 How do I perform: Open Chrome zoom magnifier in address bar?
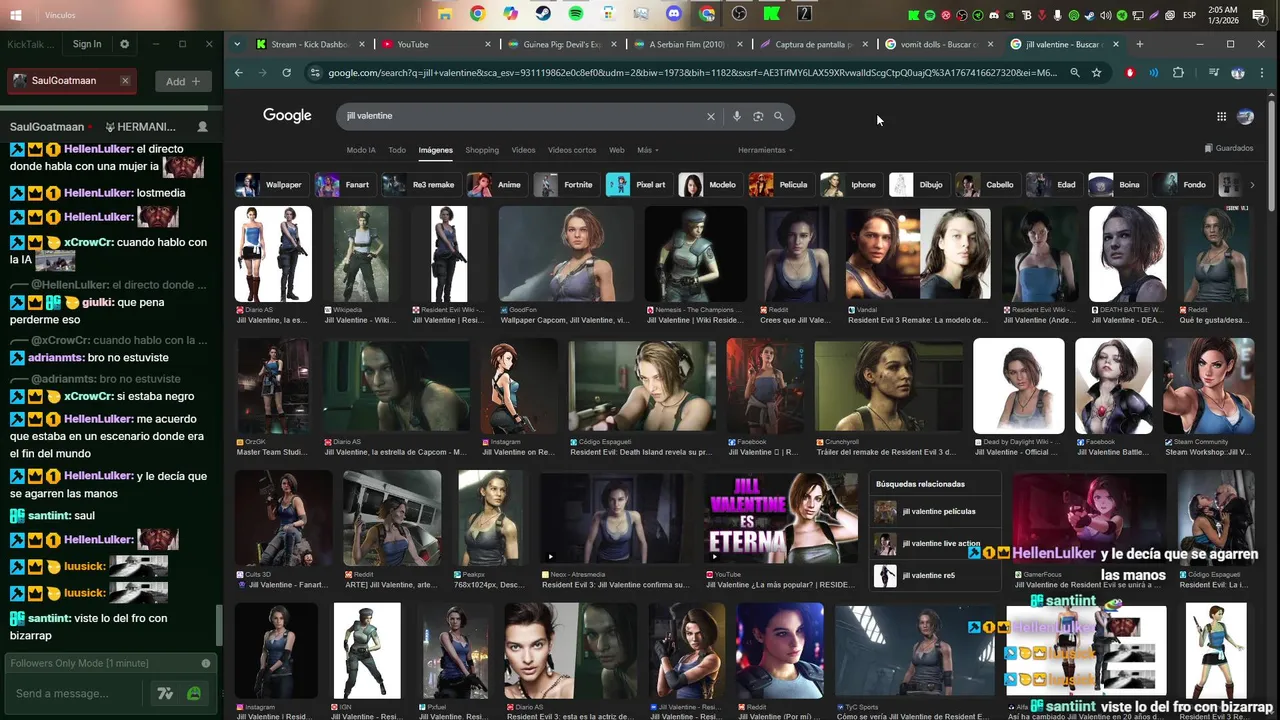[x=1075, y=73]
